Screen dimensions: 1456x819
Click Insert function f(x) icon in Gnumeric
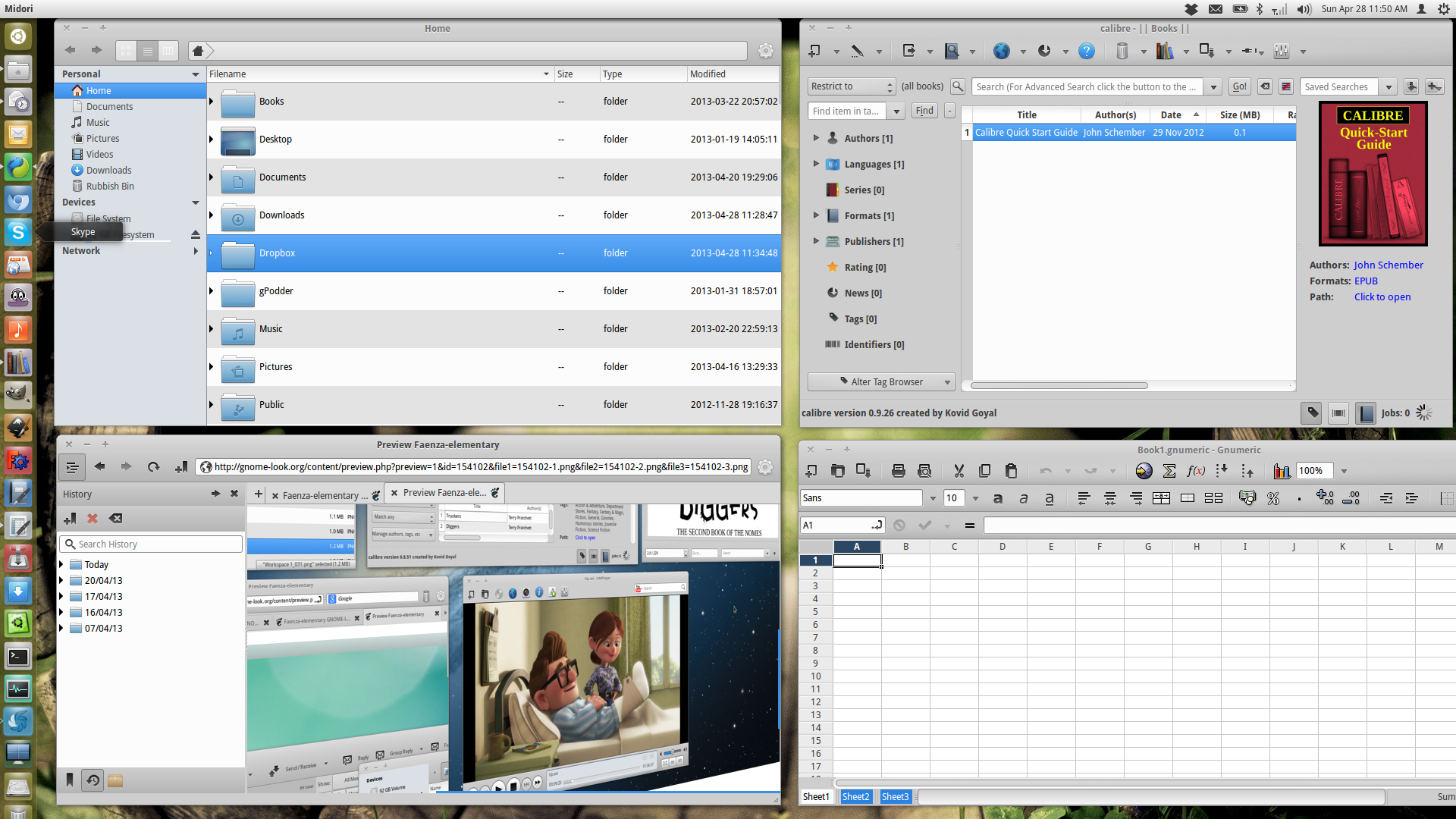point(1196,471)
